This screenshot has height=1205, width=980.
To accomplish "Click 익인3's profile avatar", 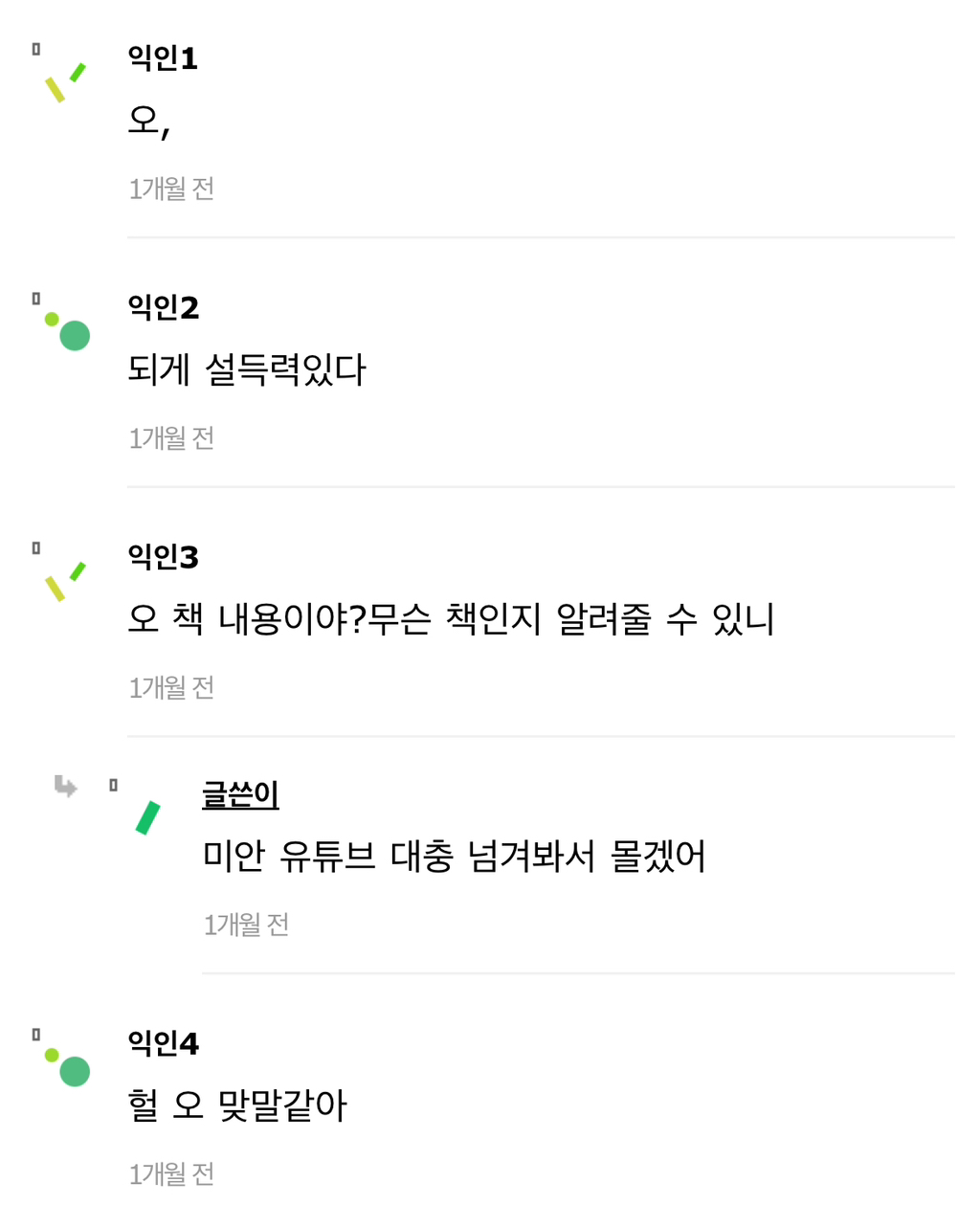I will 65,581.
